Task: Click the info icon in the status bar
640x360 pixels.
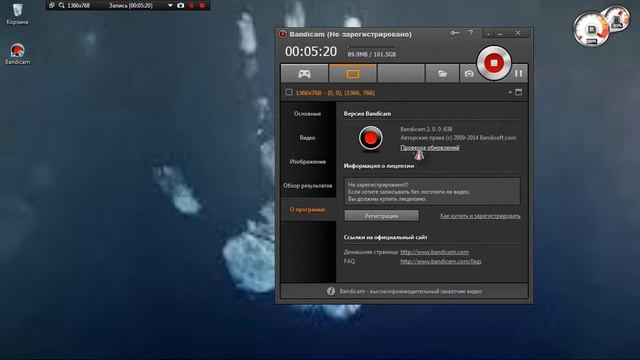Action: 331,291
